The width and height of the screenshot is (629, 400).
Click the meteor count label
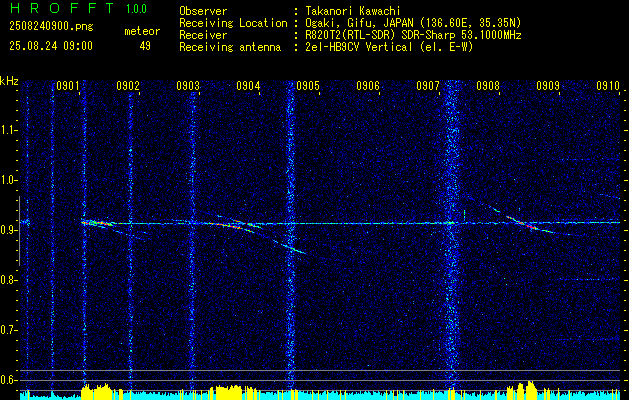142,31
